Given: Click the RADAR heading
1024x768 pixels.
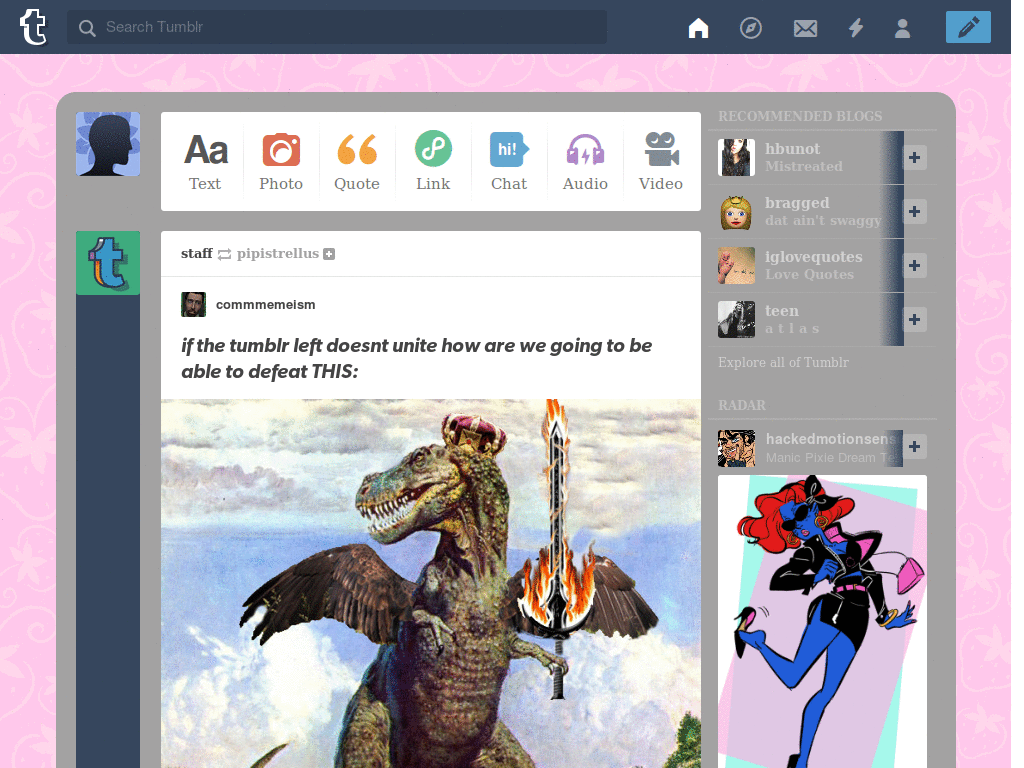Looking at the screenshot, I should point(741,406).
